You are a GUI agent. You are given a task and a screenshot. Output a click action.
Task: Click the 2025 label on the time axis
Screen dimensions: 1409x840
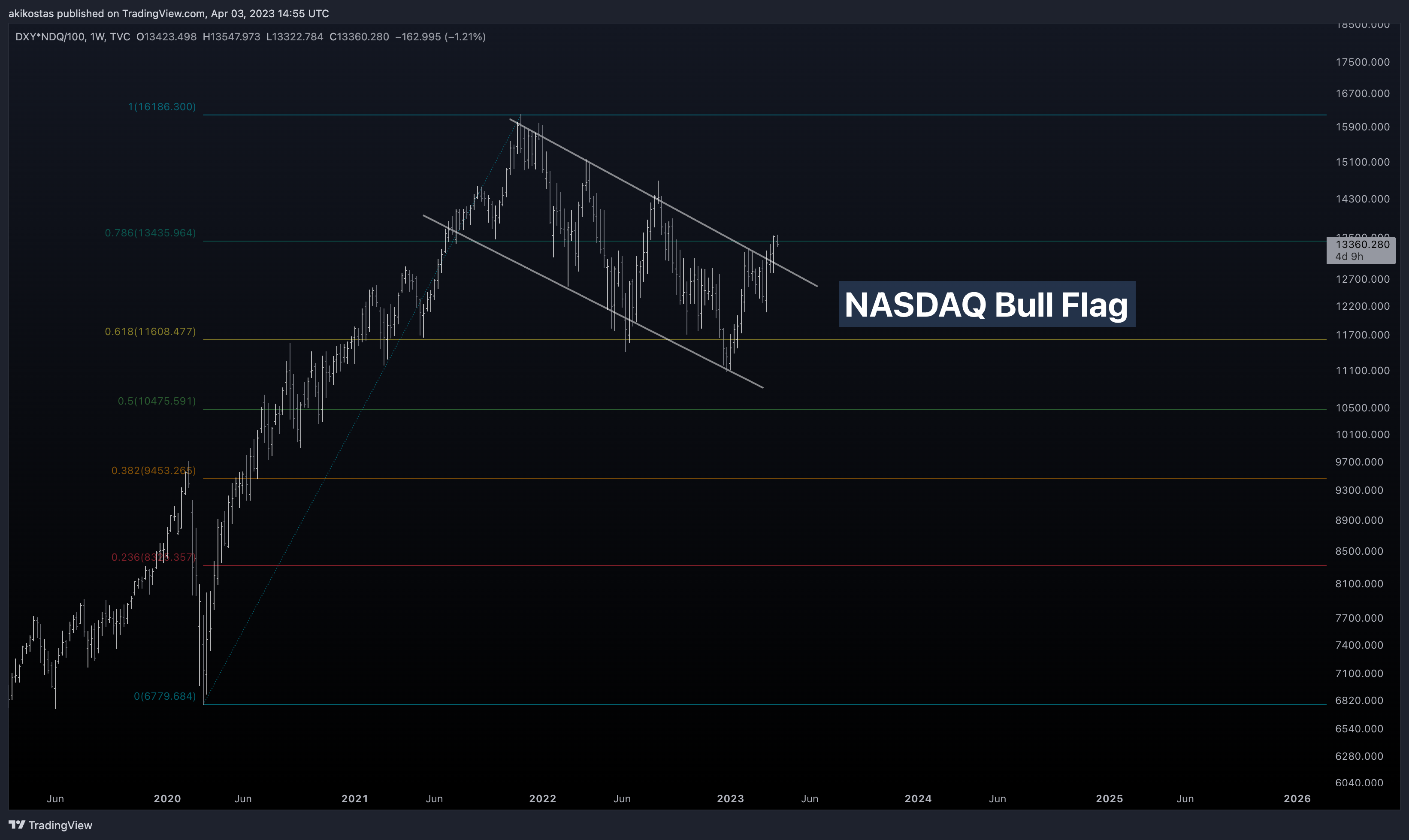1110,799
